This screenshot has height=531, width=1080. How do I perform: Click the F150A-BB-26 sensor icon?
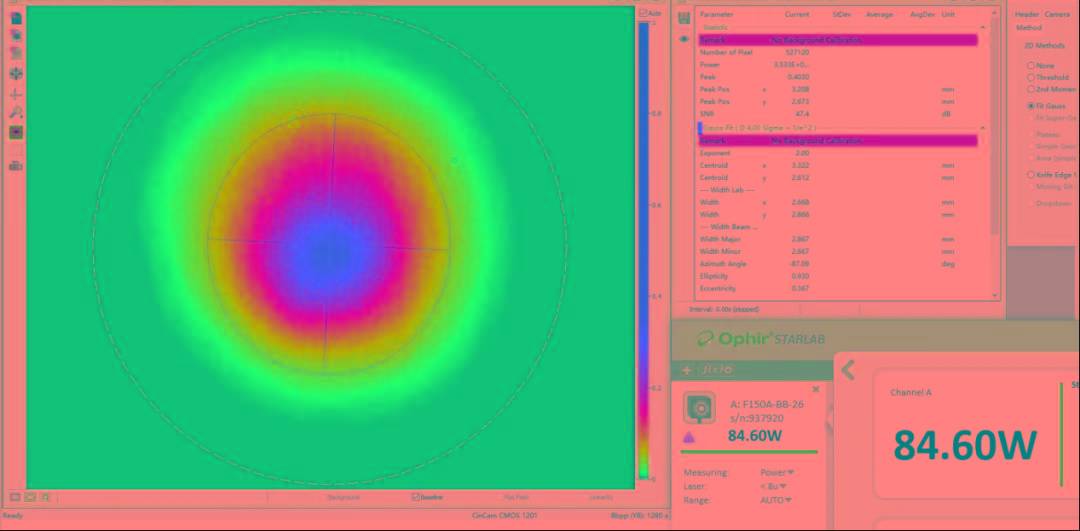[698, 409]
